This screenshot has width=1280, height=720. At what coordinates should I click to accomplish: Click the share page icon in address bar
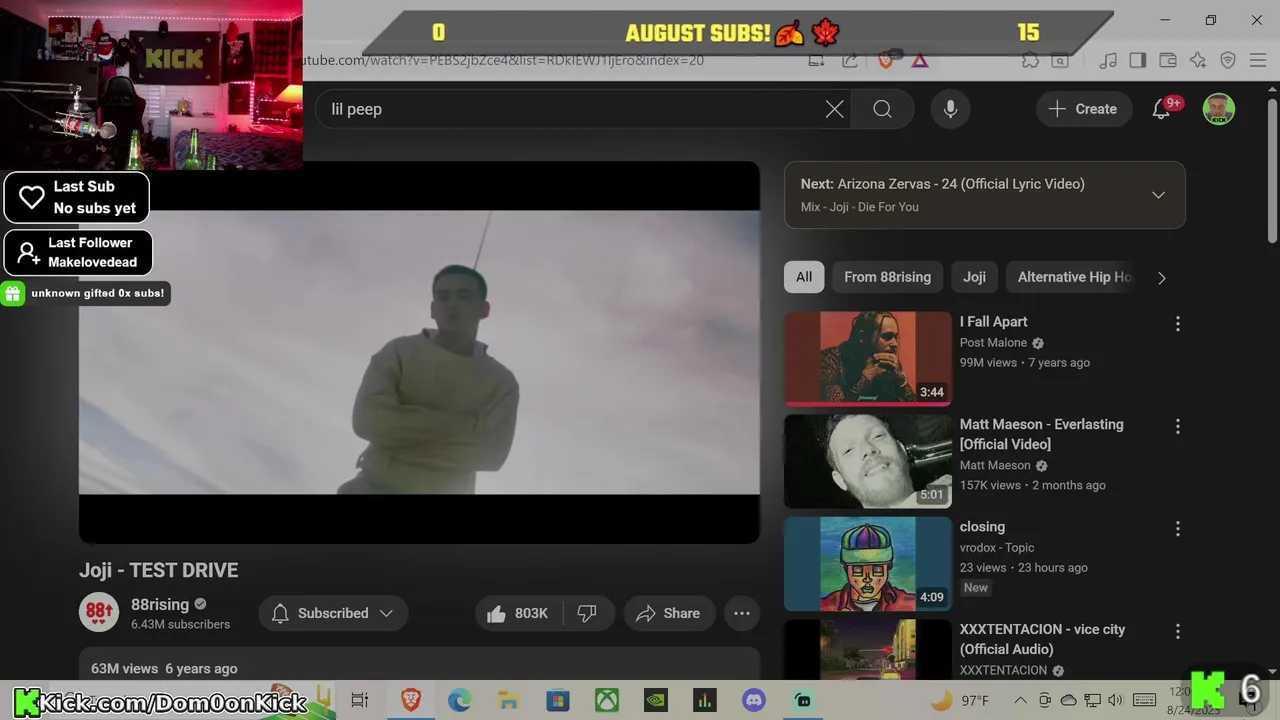850,60
